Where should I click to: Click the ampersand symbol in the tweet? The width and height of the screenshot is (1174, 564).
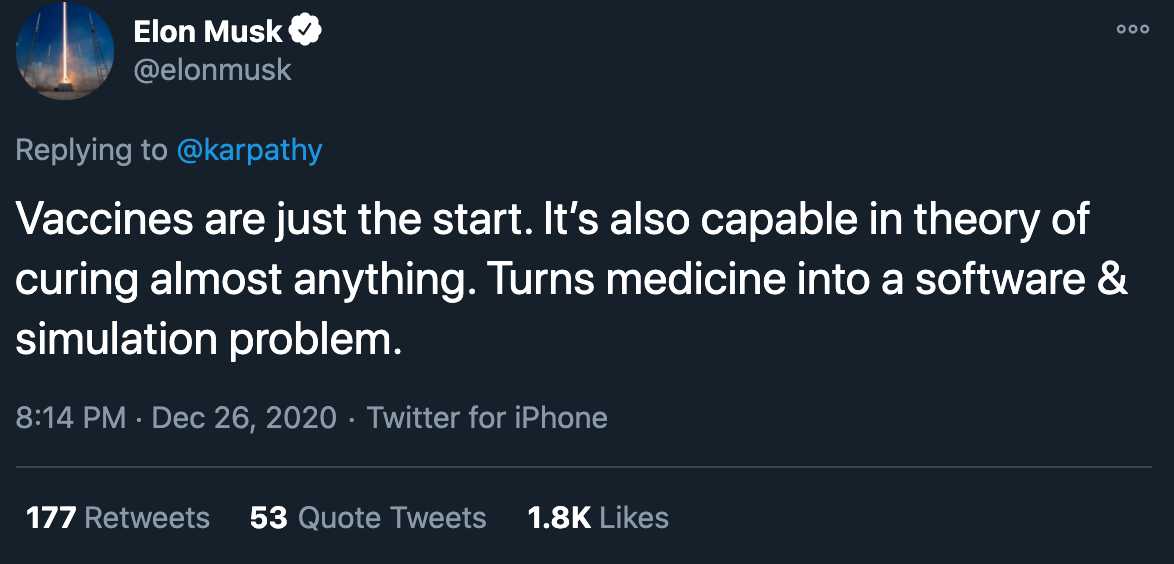tap(1113, 281)
